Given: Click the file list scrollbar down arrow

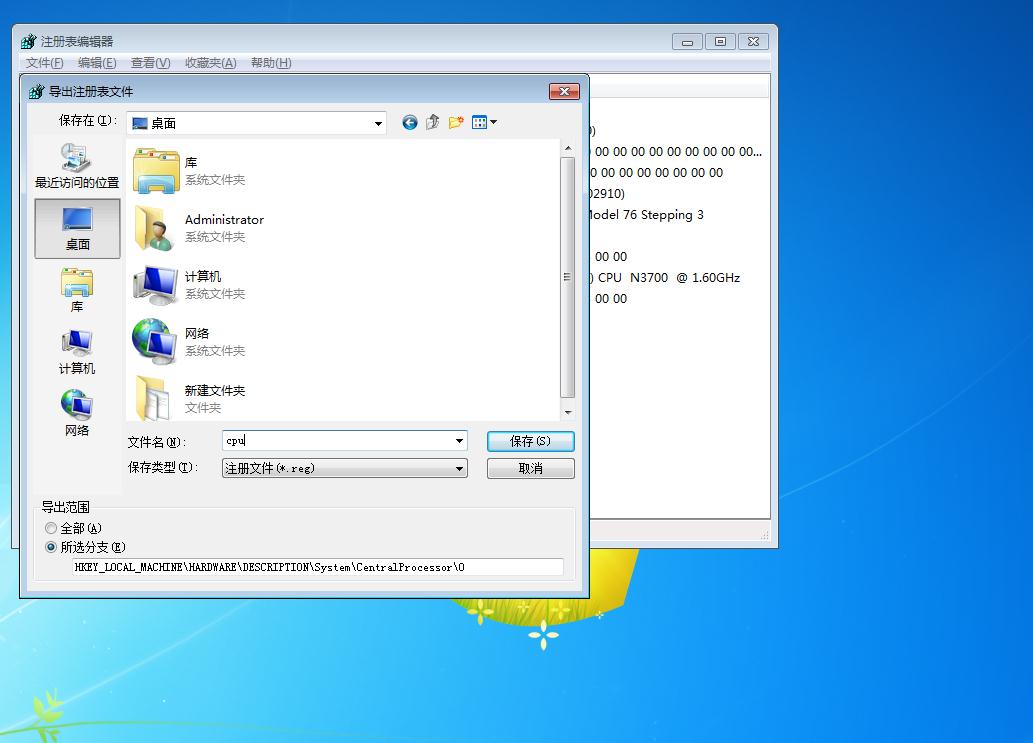Looking at the screenshot, I should point(569,411).
